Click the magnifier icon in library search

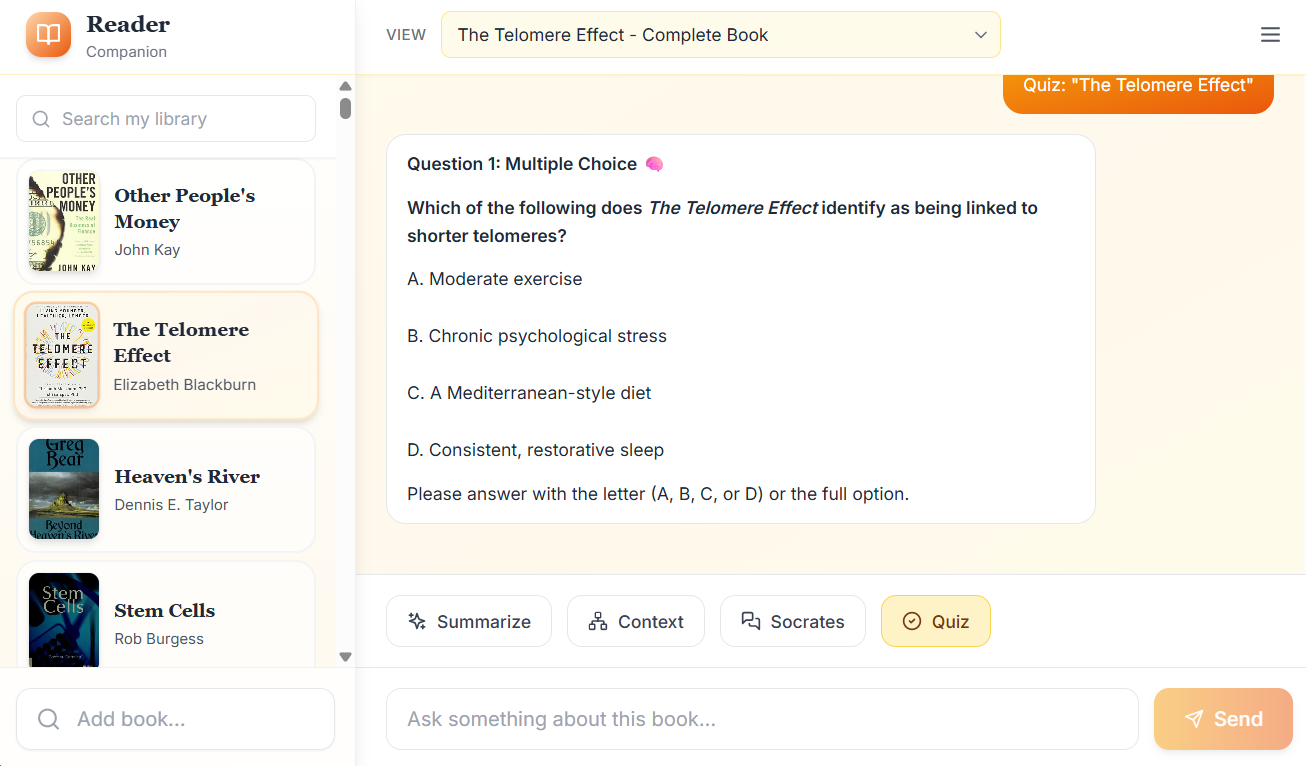point(40,118)
